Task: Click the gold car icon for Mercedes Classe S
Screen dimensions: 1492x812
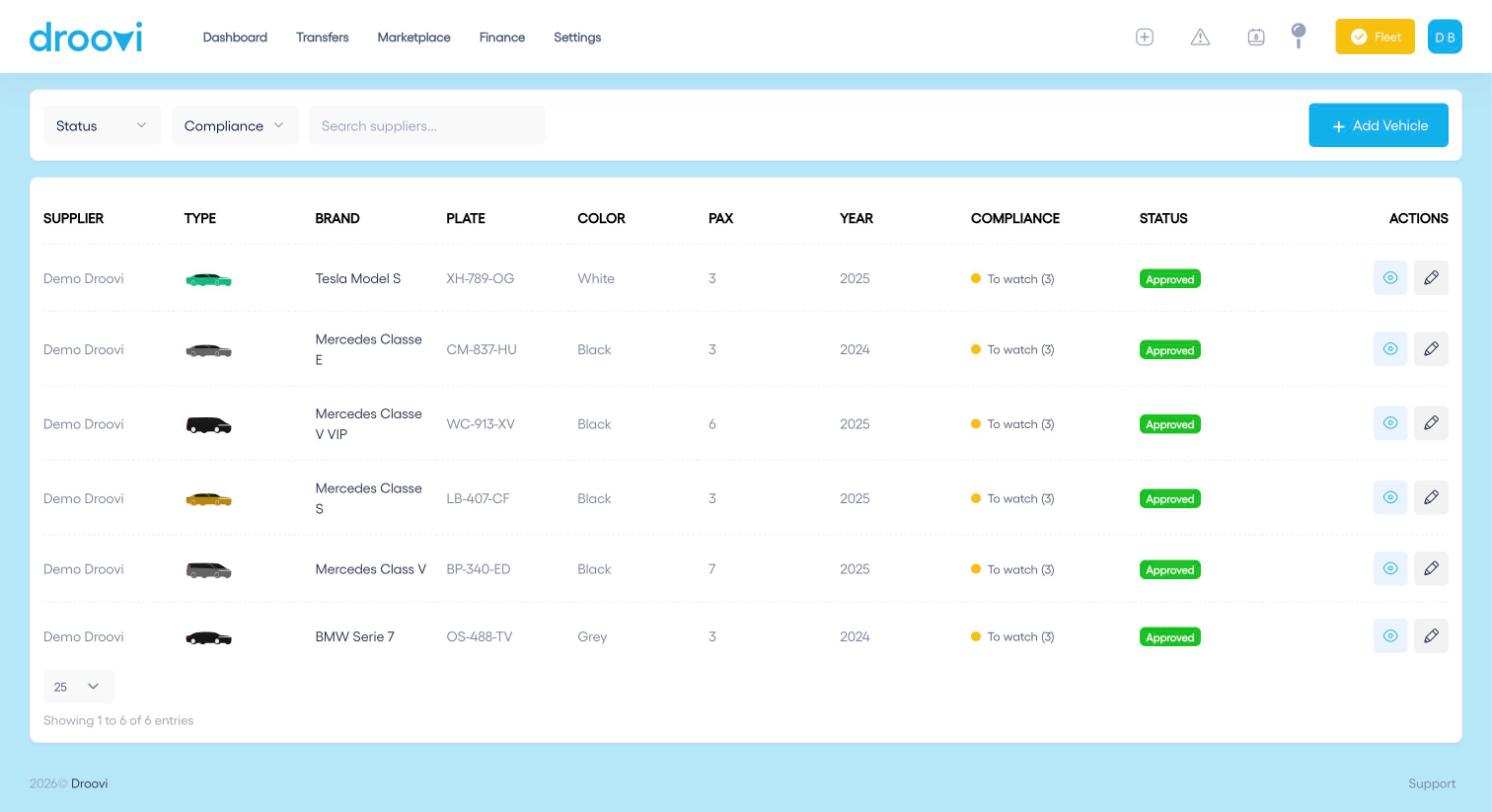Action: point(209,499)
